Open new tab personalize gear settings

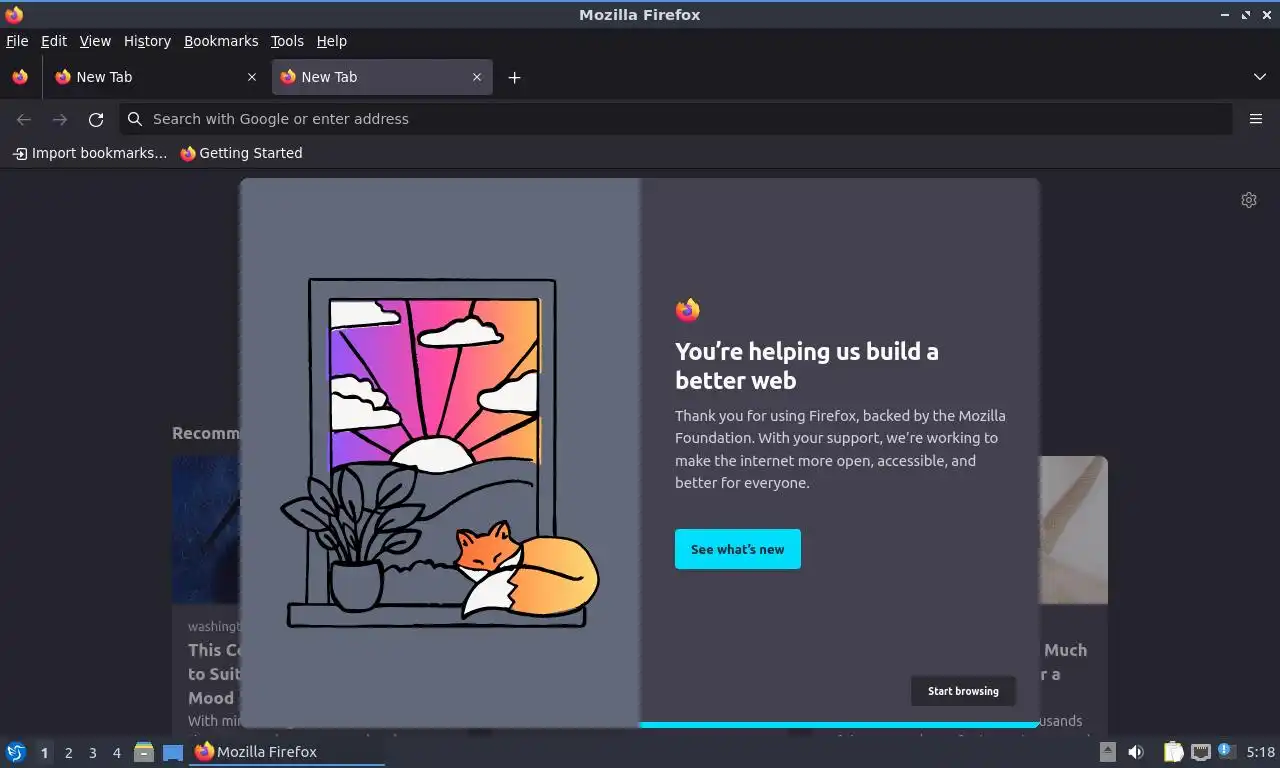(x=1249, y=200)
